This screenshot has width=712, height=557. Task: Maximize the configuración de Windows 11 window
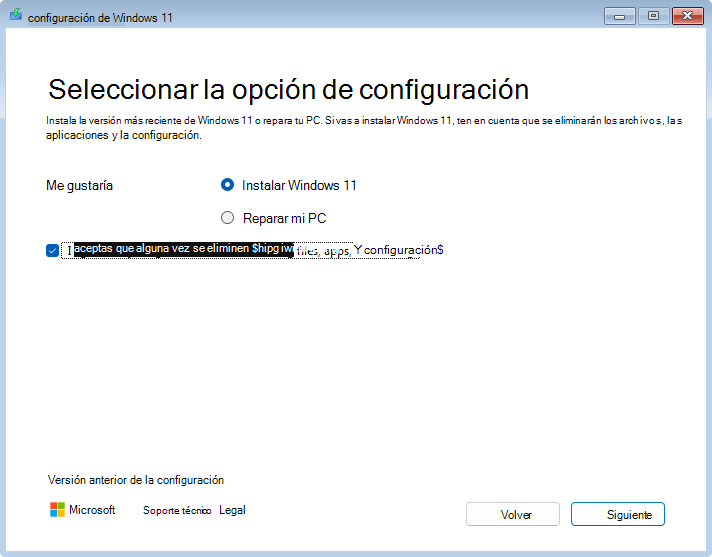click(x=653, y=16)
